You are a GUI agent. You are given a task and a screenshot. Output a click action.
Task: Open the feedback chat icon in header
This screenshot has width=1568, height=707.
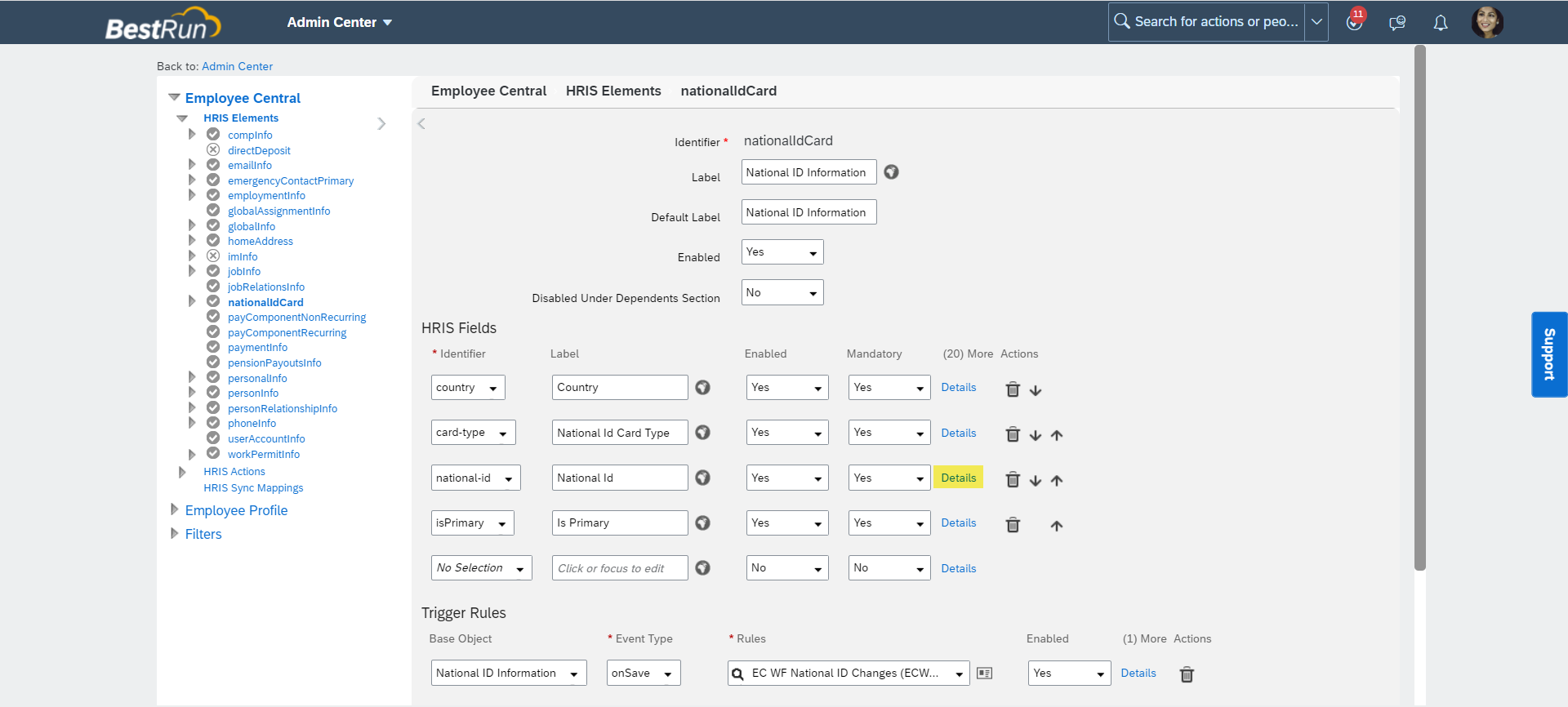[x=1397, y=23]
